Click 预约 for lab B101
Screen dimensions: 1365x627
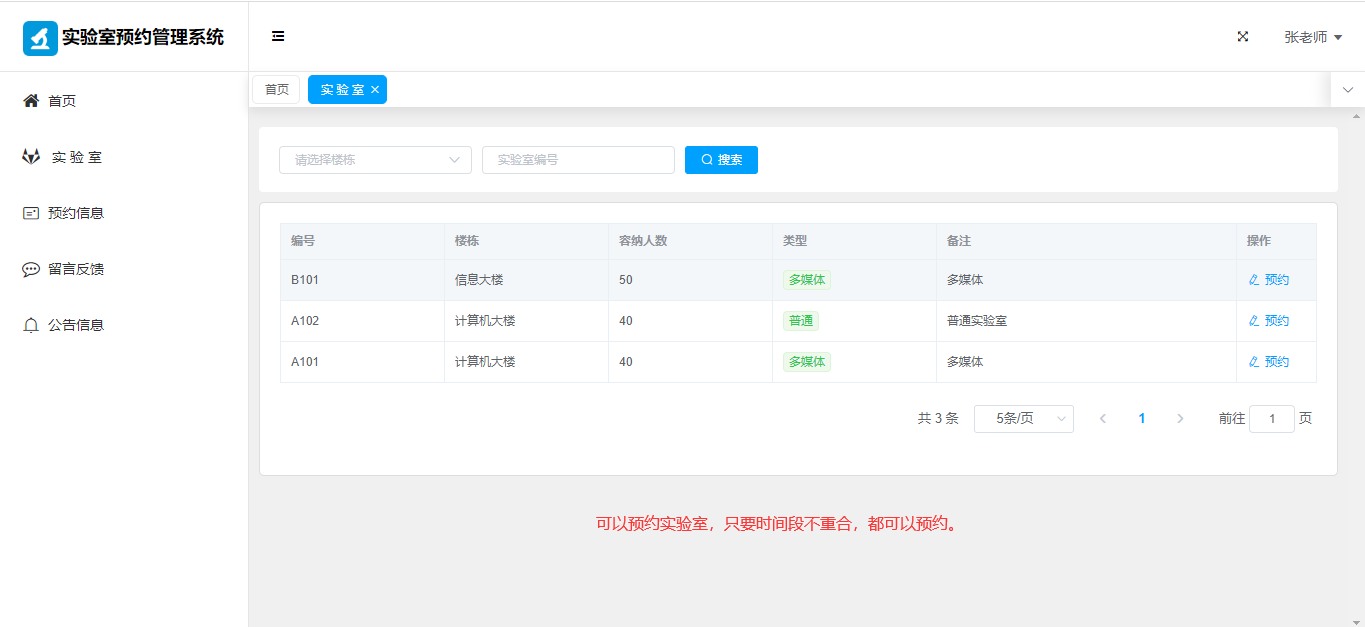tap(1269, 280)
